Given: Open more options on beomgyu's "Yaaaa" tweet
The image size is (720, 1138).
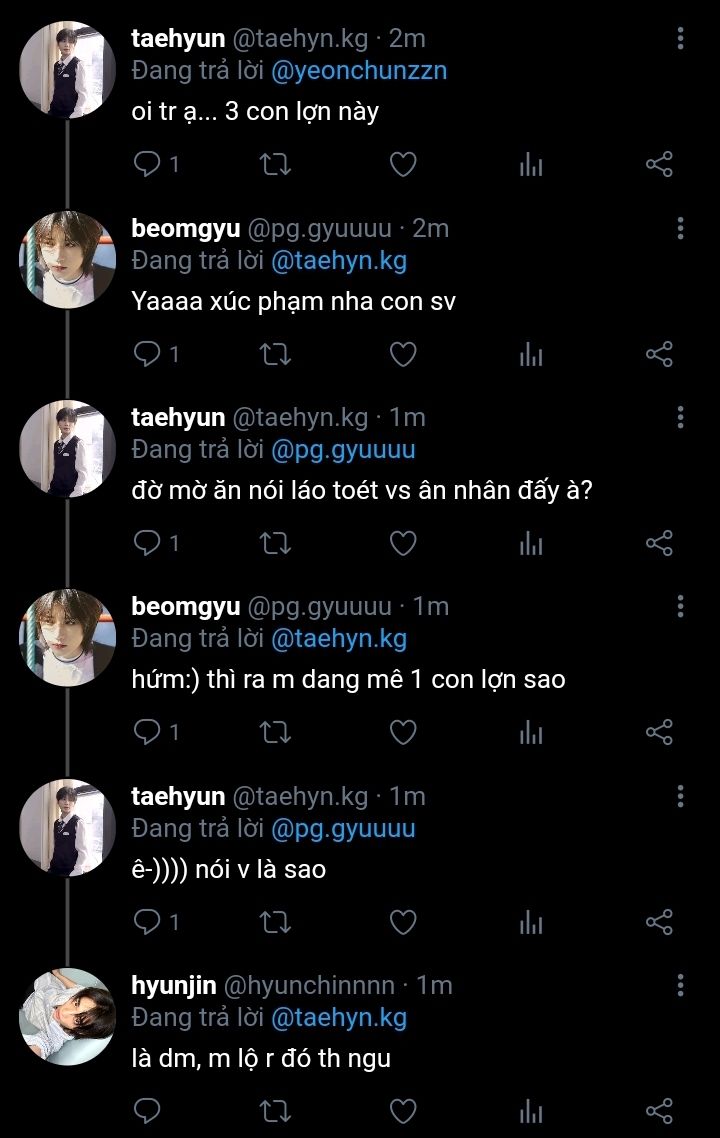Looking at the screenshot, I should tap(680, 228).
